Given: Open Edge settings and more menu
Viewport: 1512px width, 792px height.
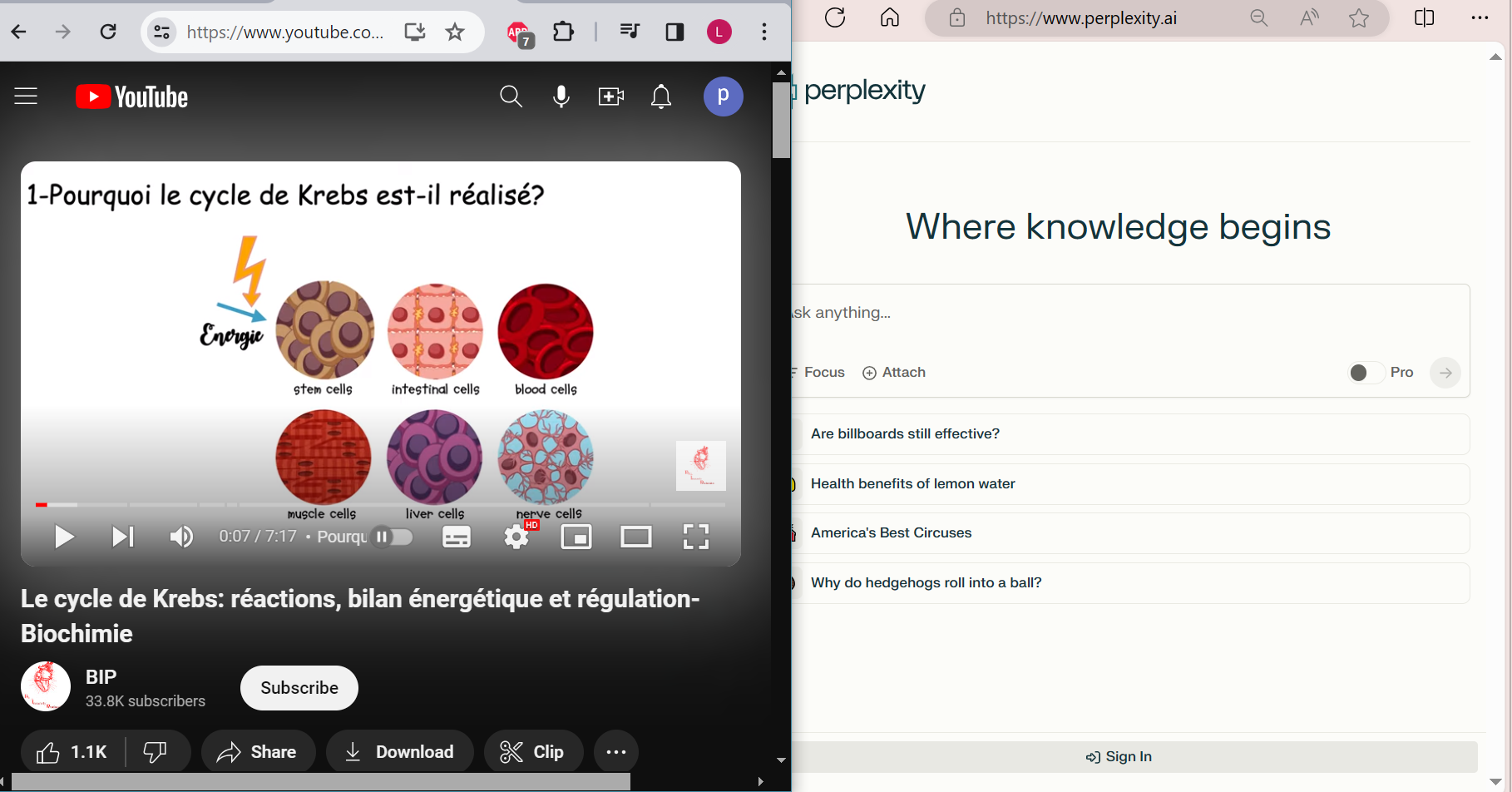Looking at the screenshot, I should [1480, 17].
